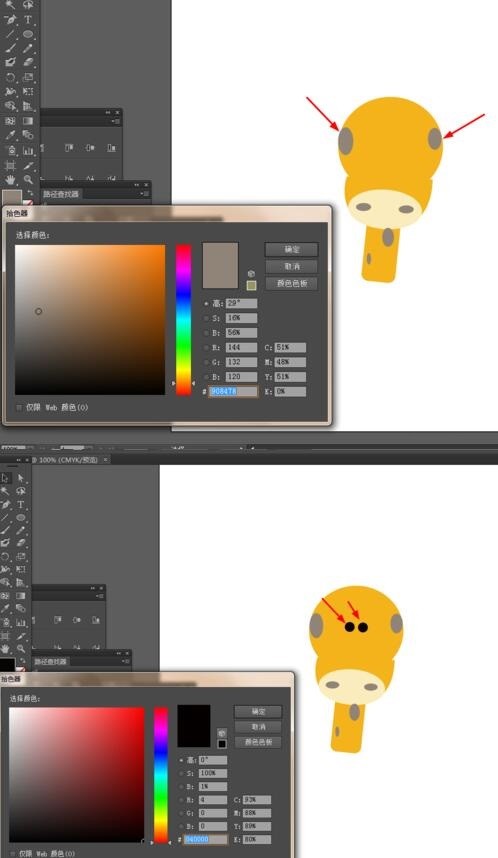Image resolution: width=498 pixels, height=858 pixels.
Task: Enable 仅限 Web 颜色 checkbox in gray color picker
Action: pos(20,407)
